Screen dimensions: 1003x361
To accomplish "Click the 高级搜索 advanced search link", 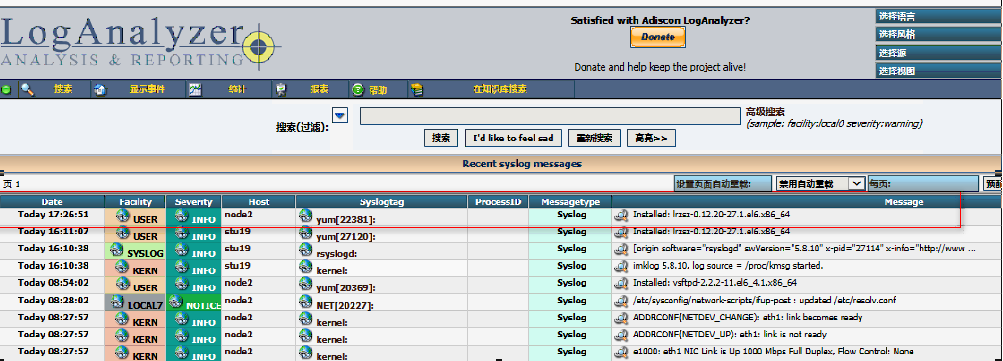I will (765, 112).
